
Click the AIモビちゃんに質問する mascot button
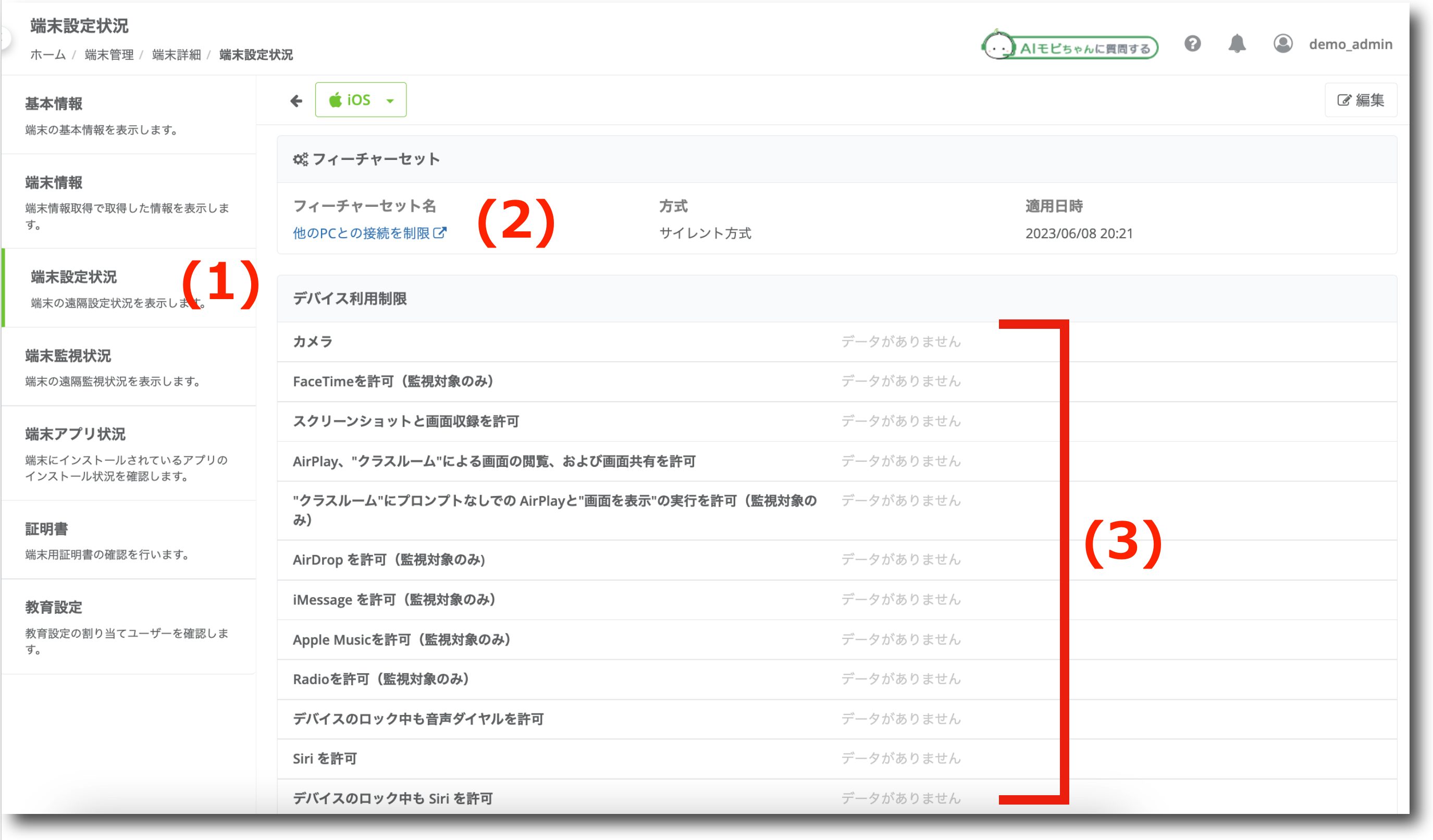click(x=1070, y=45)
